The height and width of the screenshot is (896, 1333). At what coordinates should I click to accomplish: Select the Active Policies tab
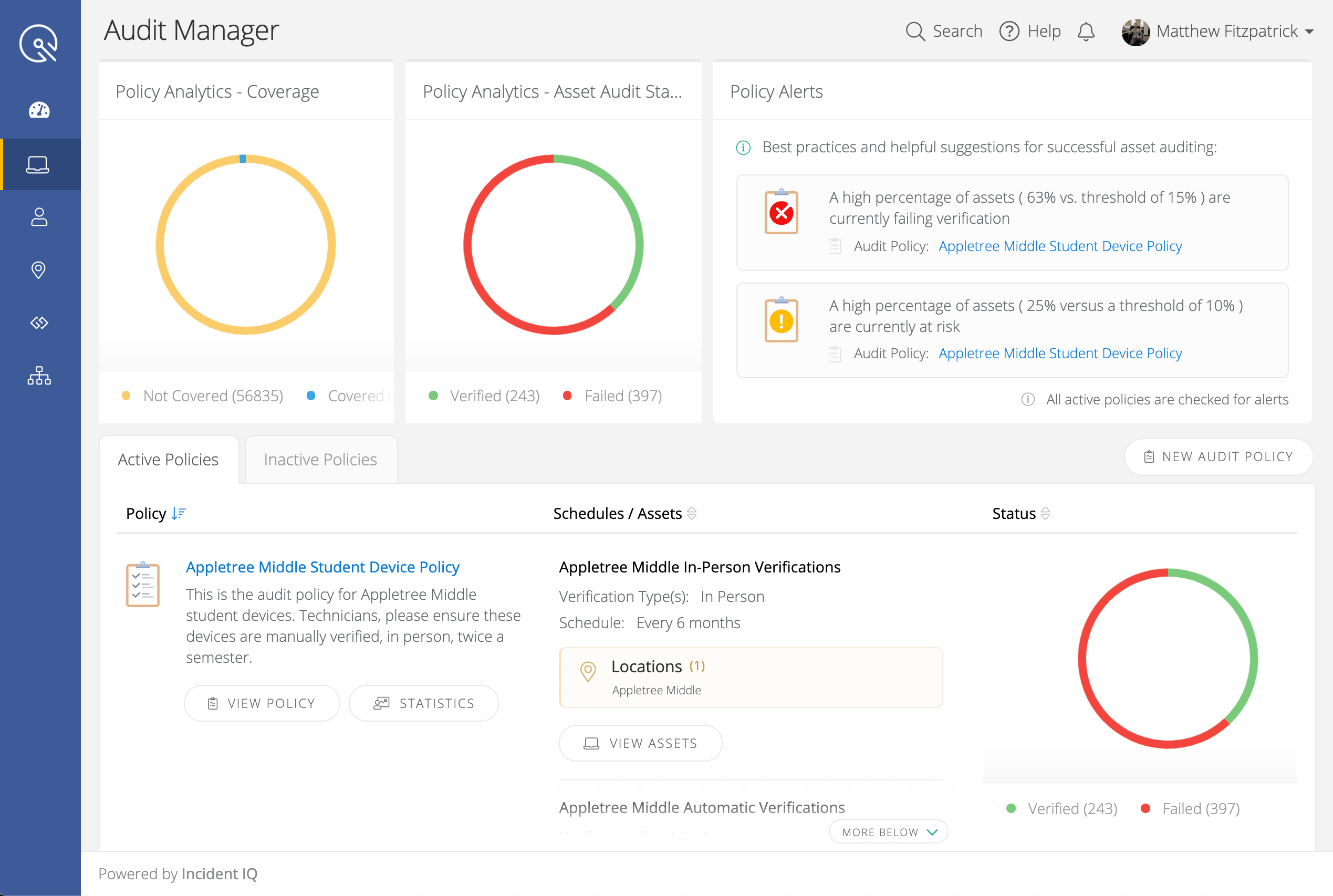[x=168, y=459]
